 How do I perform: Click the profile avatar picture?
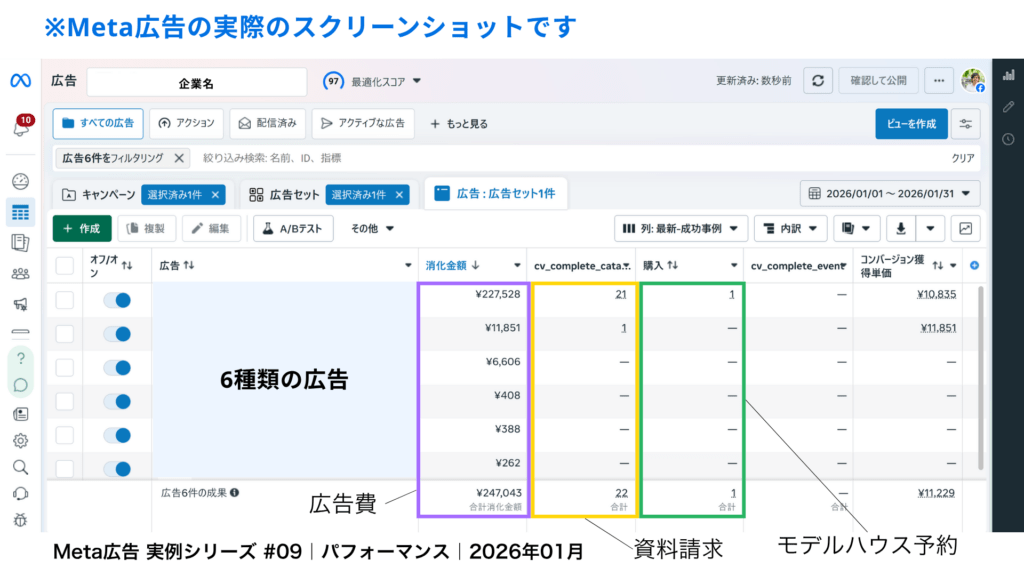click(973, 81)
